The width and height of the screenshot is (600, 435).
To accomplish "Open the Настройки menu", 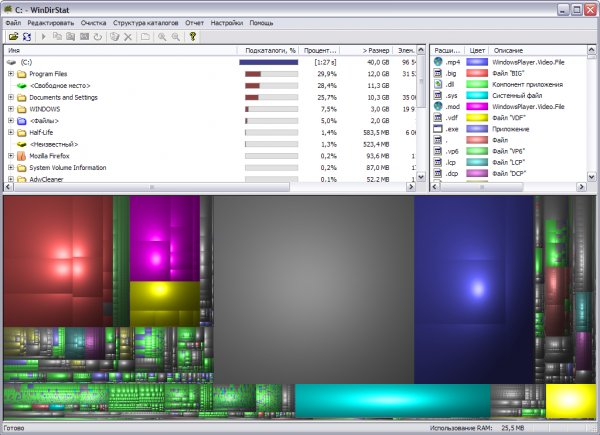I will [x=227, y=23].
